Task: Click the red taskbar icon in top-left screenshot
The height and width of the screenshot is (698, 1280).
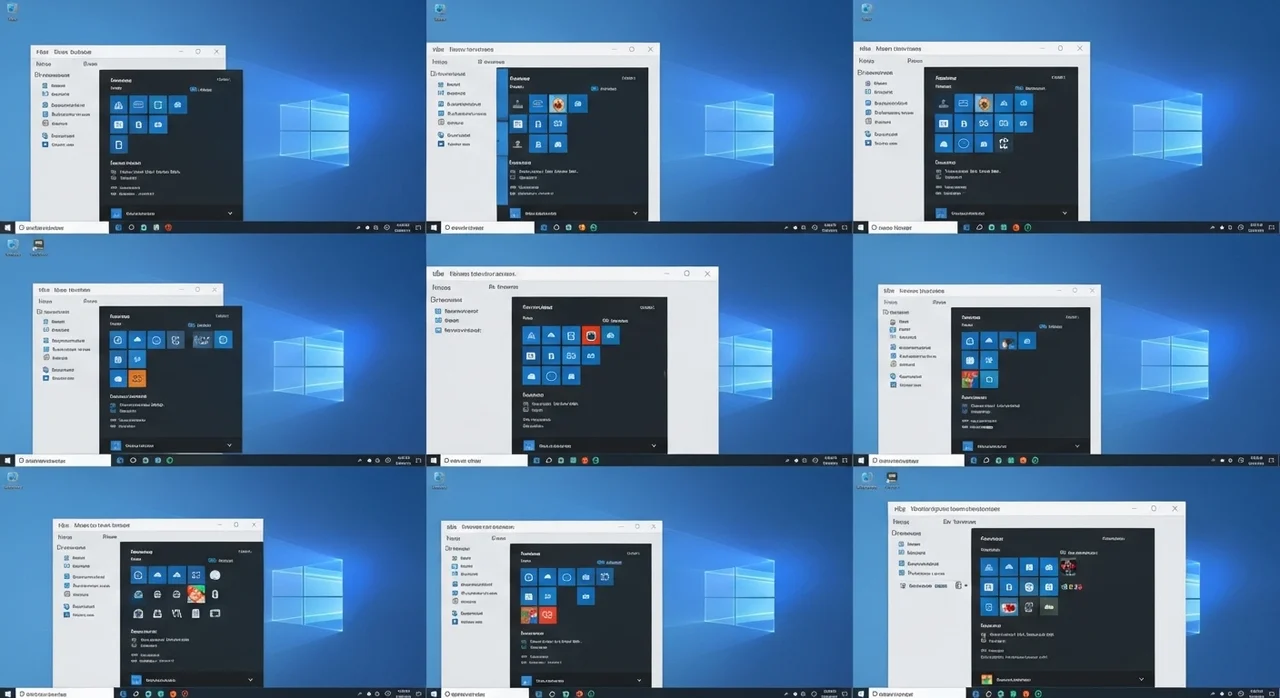Action: point(168,228)
